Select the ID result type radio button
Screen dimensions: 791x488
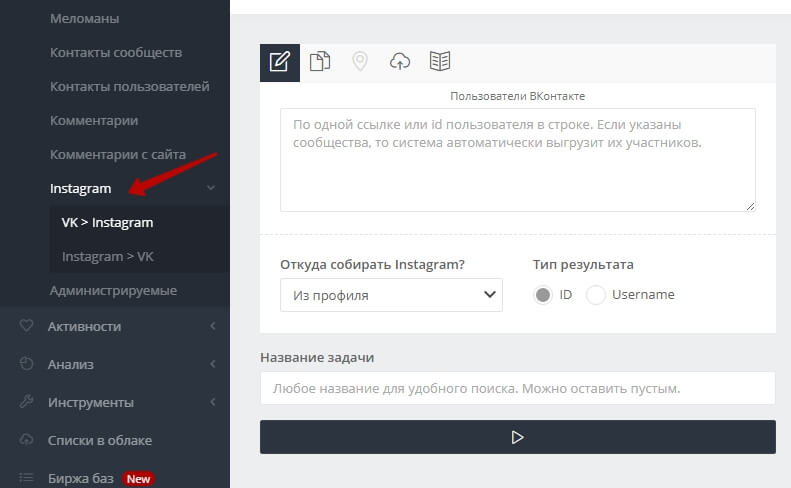pyautogui.click(x=543, y=295)
